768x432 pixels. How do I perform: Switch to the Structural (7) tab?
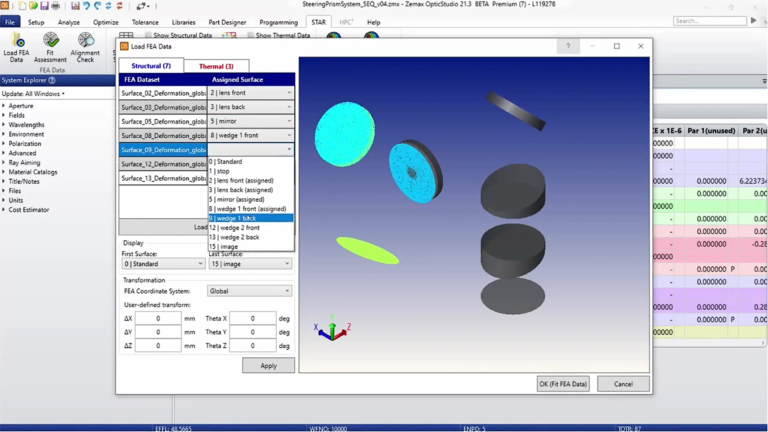pyautogui.click(x=151, y=66)
